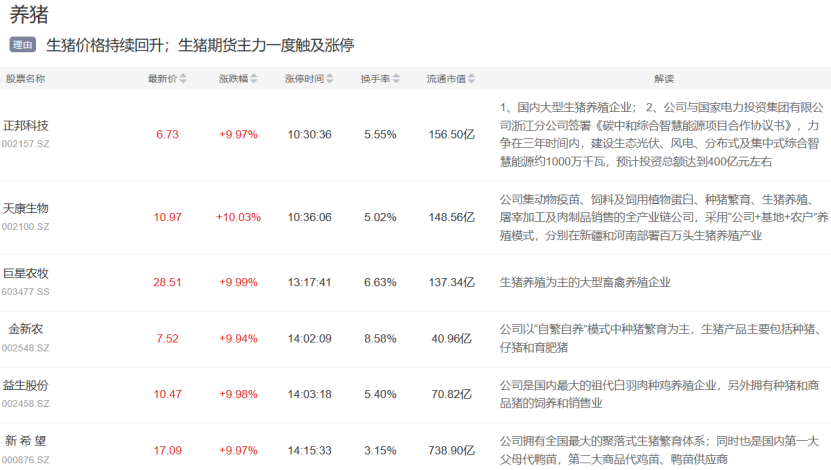The width and height of the screenshot is (831, 470).
Task: Open the 正邦科技 stock name
Action: [25, 126]
